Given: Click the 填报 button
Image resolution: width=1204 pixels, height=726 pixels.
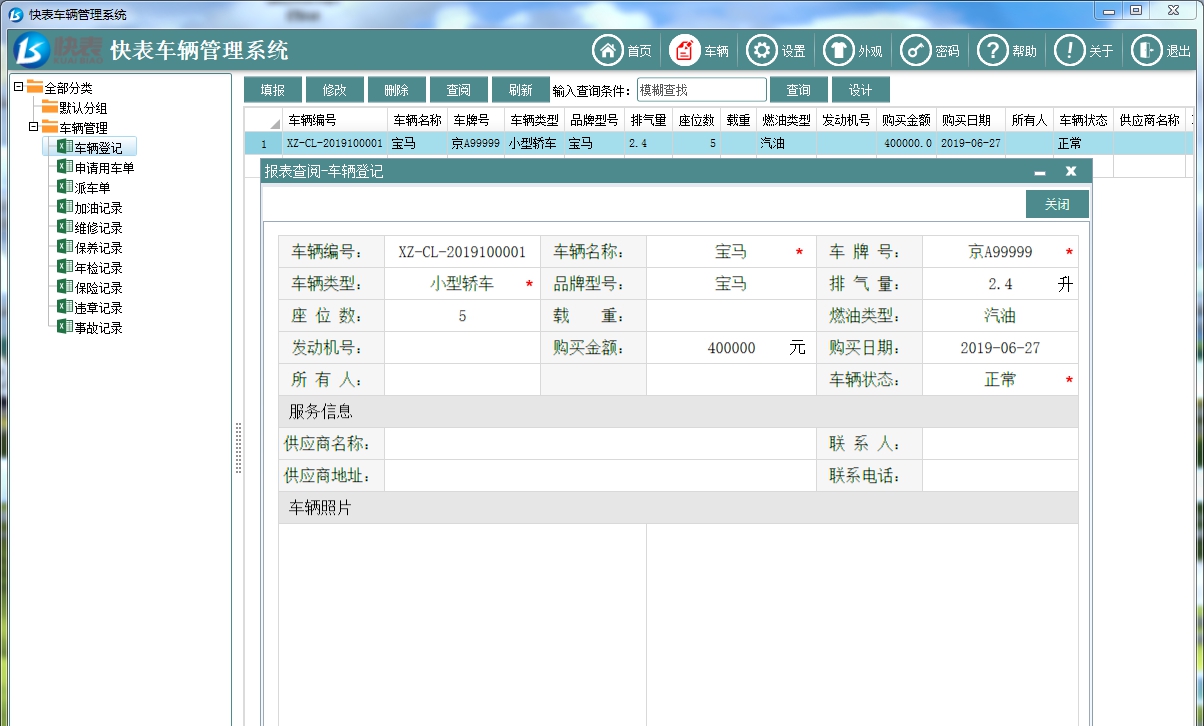Looking at the screenshot, I should pyautogui.click(x=273, y=89).
